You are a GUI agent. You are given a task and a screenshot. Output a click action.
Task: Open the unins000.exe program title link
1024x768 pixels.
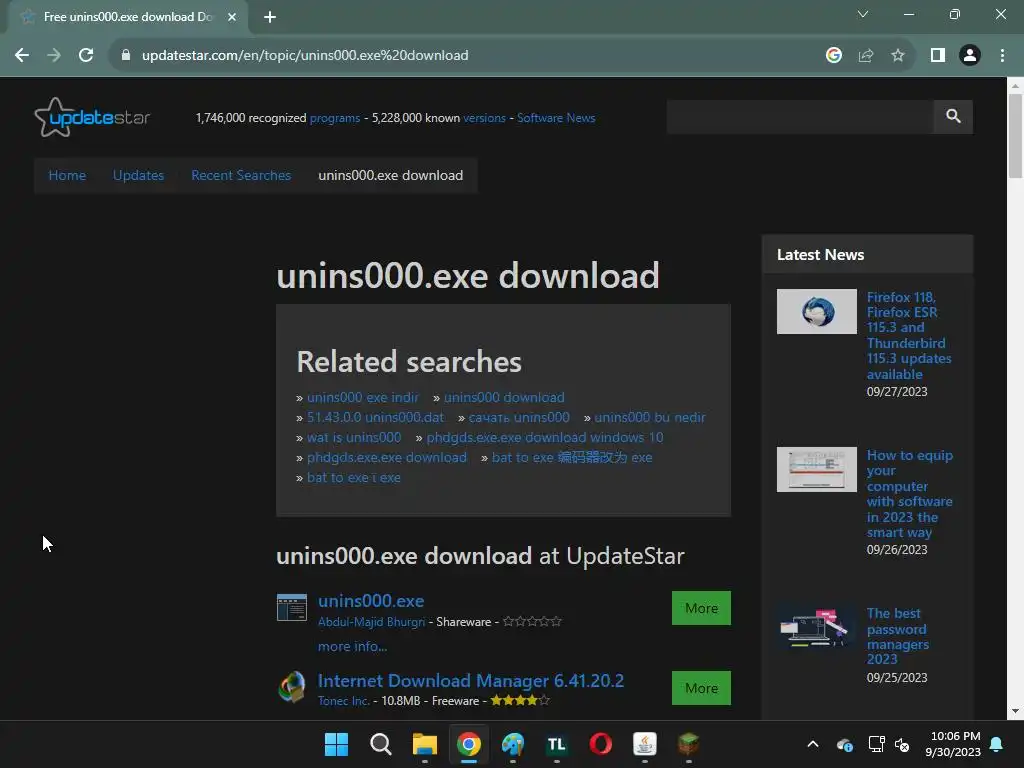click(x=371, y=601)
